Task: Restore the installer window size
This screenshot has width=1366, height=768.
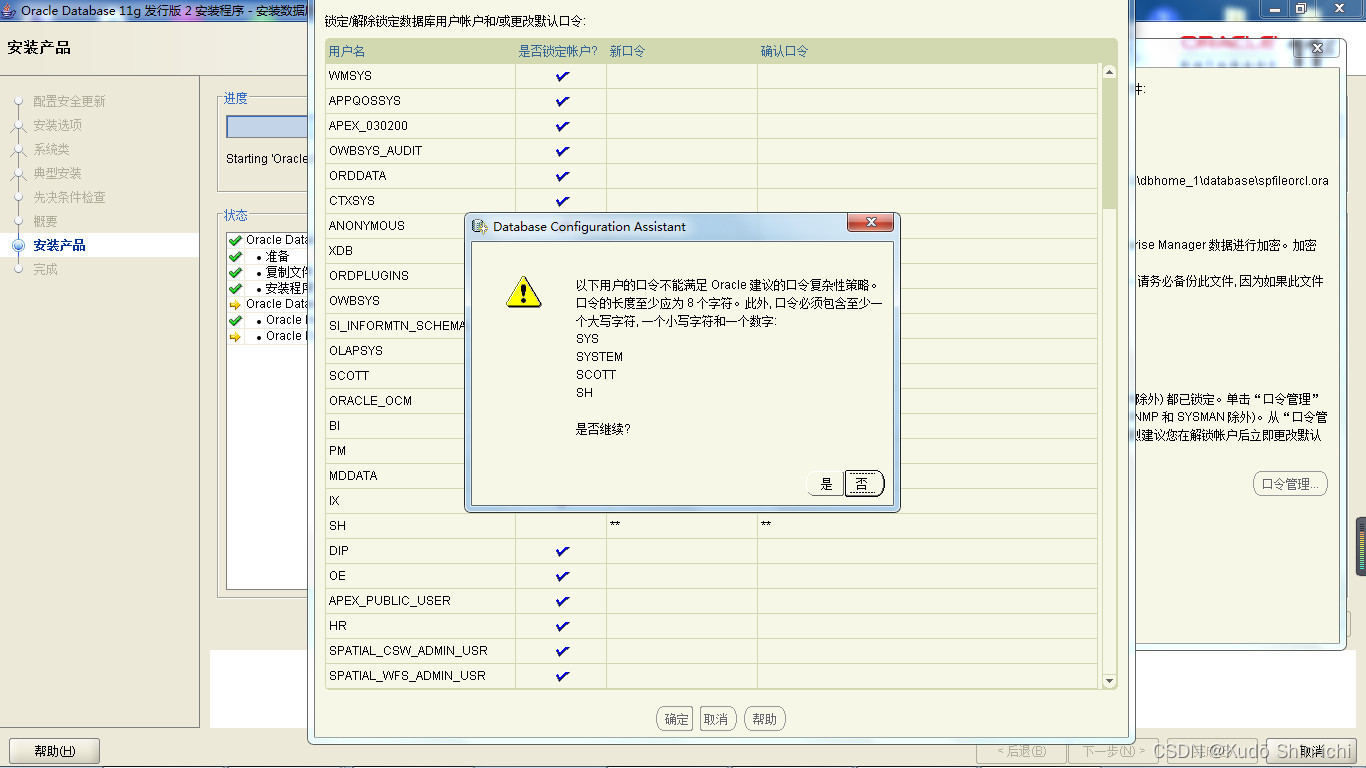Action: 1300,8
